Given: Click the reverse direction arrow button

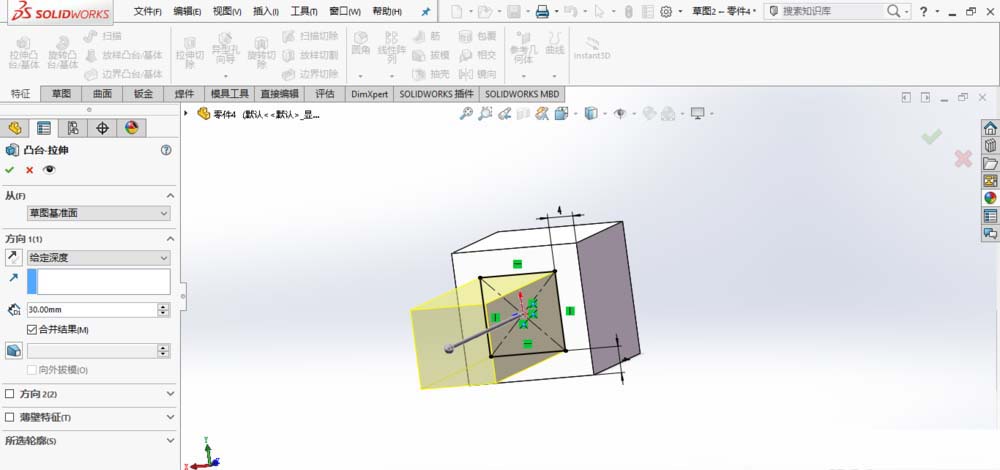Looking at the screenshot, I should (13, 258).
